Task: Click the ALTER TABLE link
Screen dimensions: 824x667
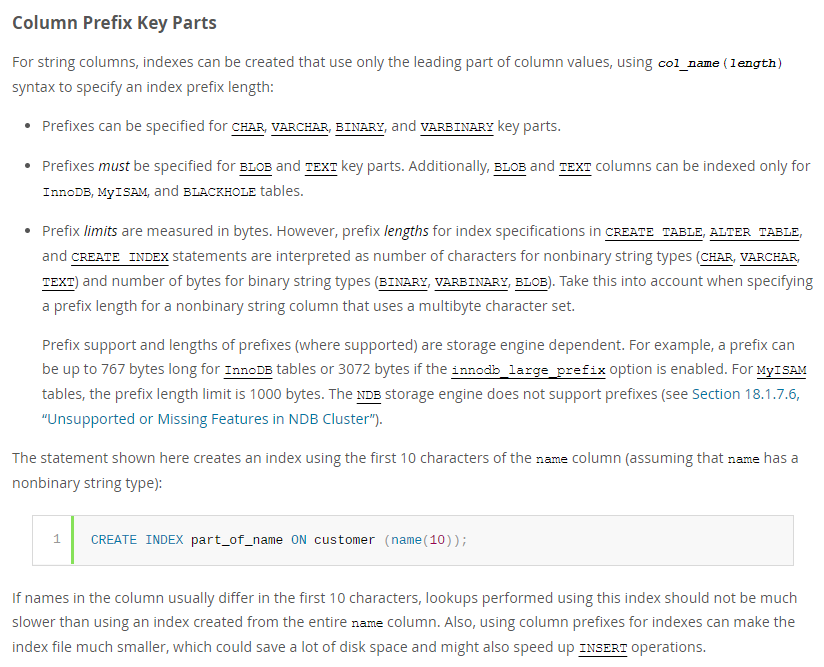Action: pos(754,231)
